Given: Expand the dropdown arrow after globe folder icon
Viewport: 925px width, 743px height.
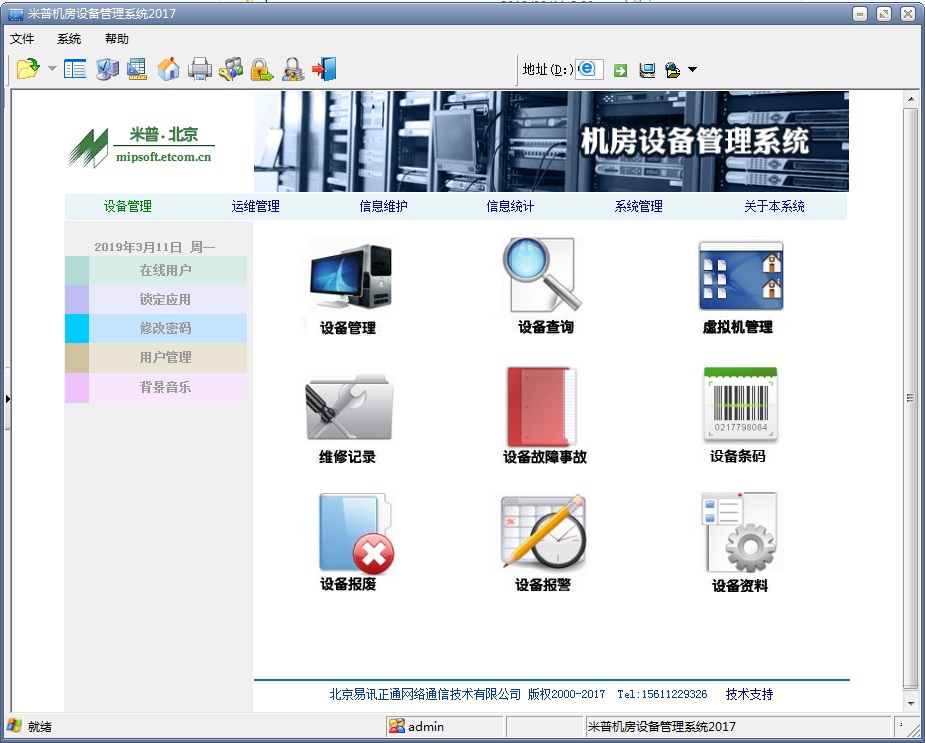Looking at the screenshot, I should click(693, 70).
